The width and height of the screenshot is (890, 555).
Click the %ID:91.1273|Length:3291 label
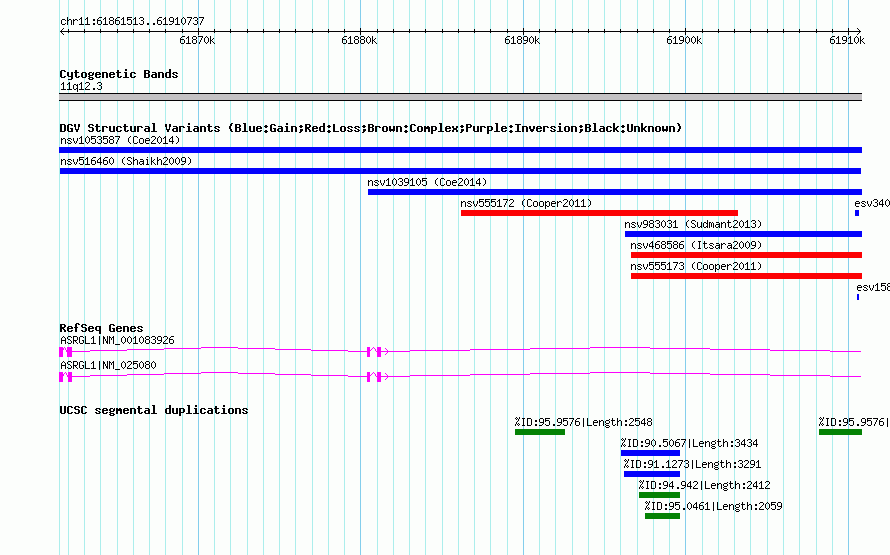692,464
